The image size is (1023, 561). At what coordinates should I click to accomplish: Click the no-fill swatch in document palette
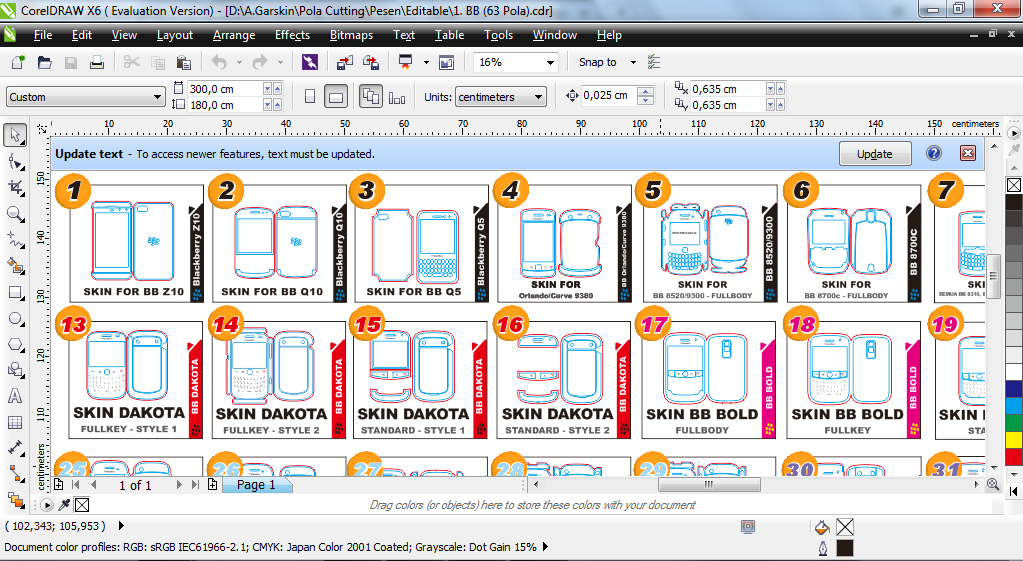click(x=82, y=504)
